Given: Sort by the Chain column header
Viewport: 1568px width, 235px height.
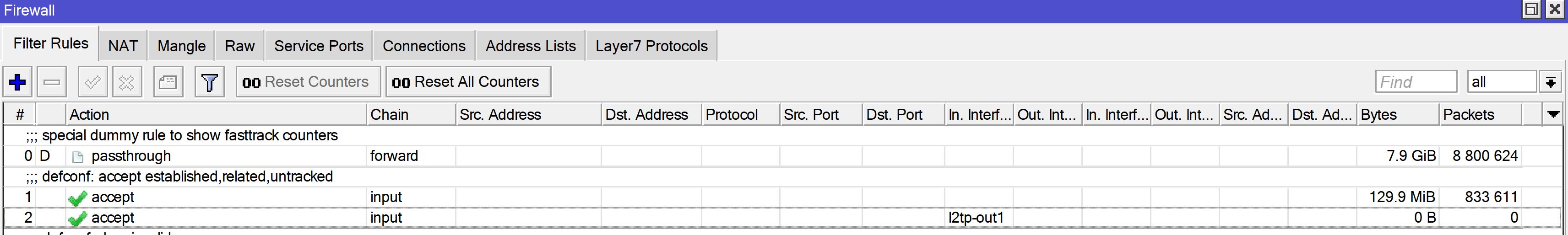Looking at the screenshot, I should click(x=410, y=114).
